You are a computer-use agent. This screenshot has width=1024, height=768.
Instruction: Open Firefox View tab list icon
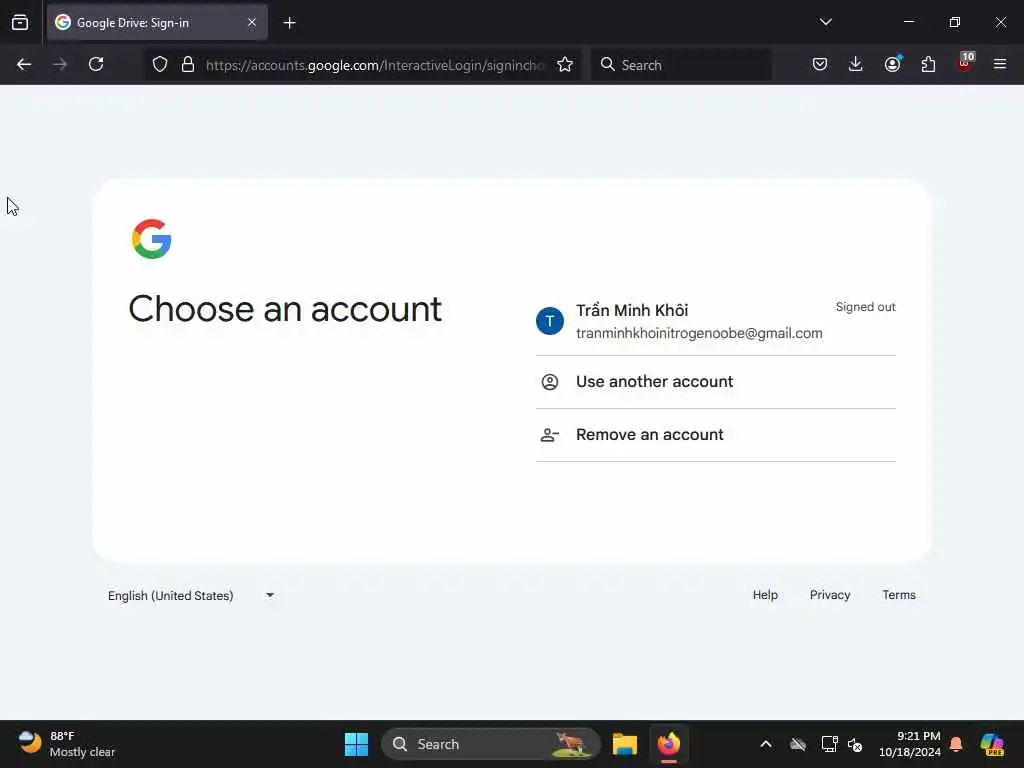pos(20,23)
